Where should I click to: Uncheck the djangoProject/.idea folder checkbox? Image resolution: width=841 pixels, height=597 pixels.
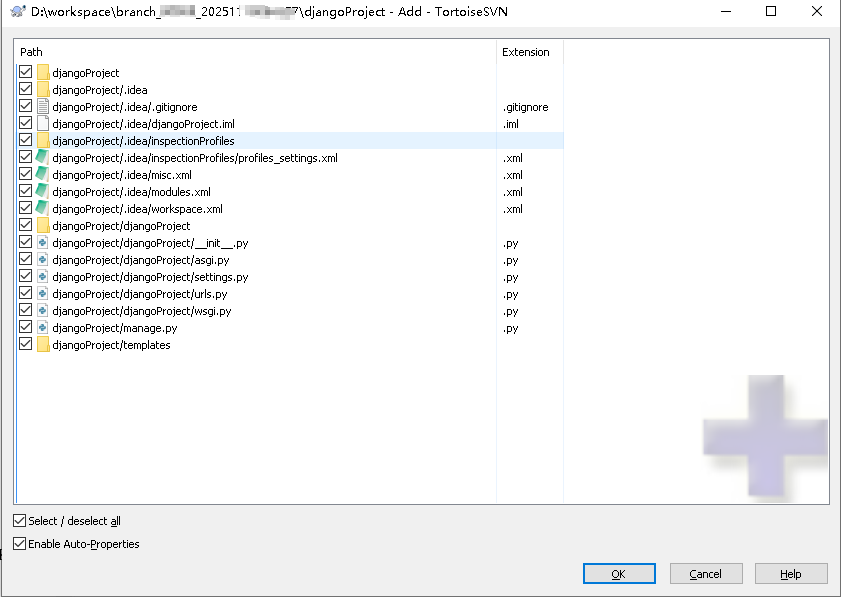[26, 89]
